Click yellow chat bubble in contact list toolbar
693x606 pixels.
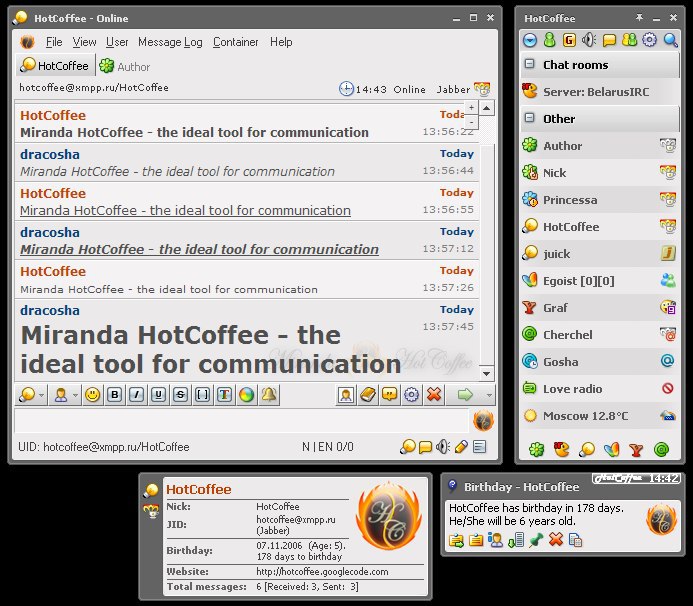click(x=609, y=40)
